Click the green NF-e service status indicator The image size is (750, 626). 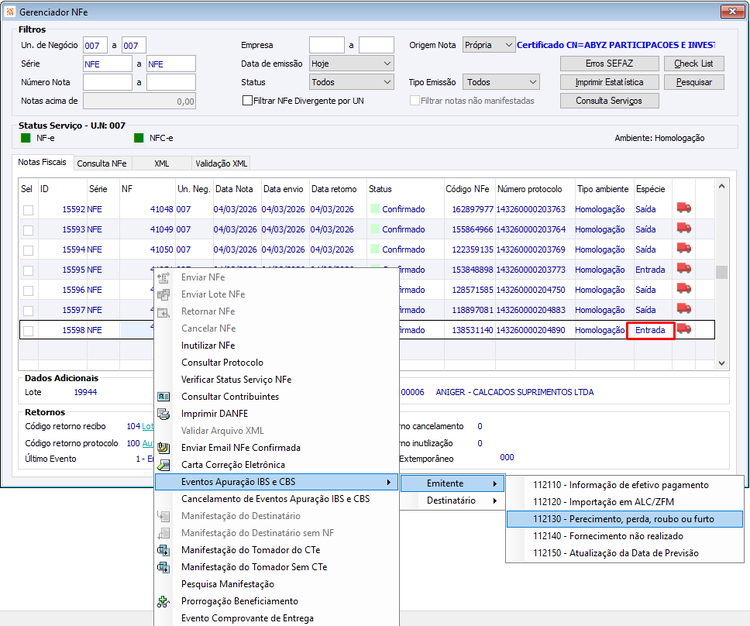point(26,138)
